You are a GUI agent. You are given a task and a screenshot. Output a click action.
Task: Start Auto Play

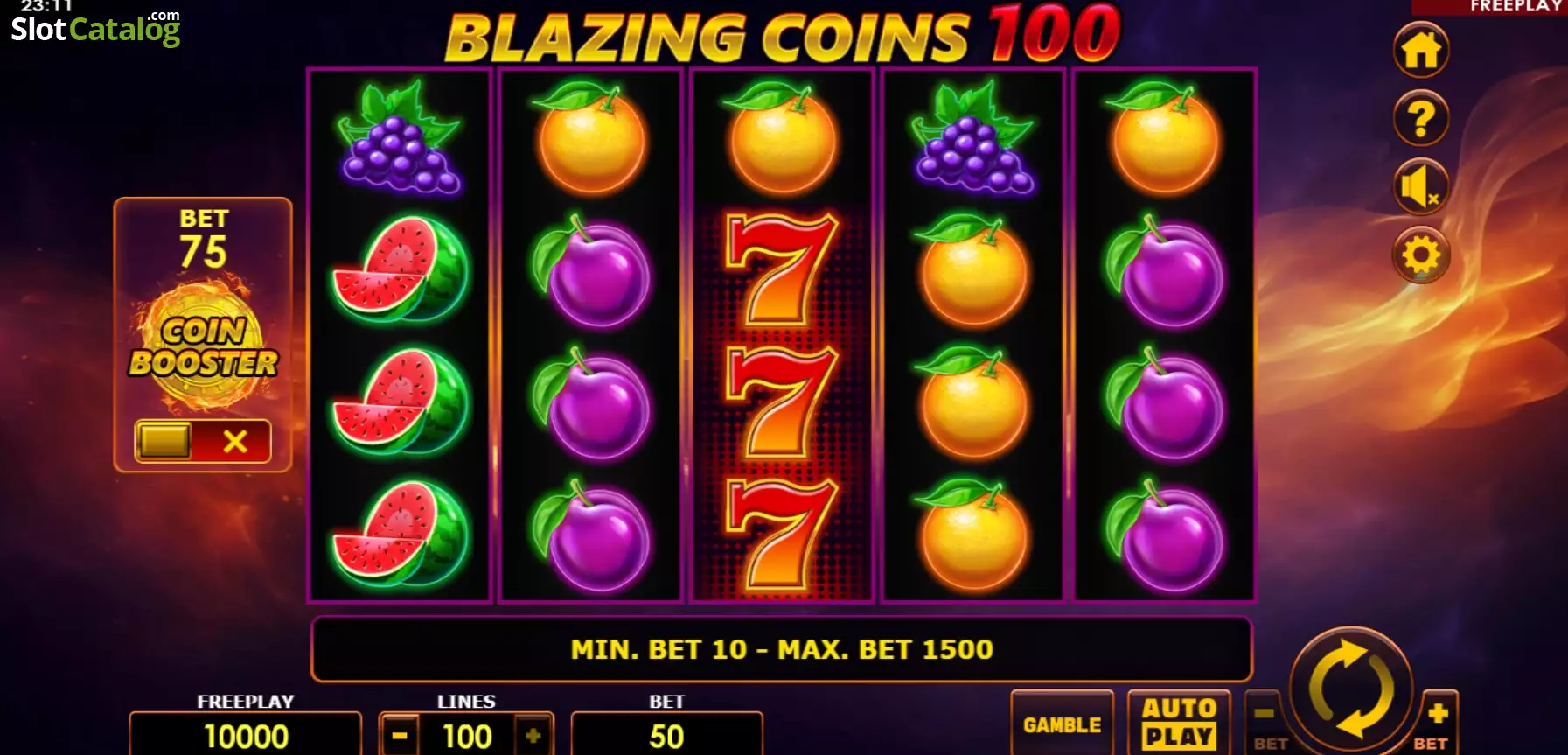[x=1179, y=723]
